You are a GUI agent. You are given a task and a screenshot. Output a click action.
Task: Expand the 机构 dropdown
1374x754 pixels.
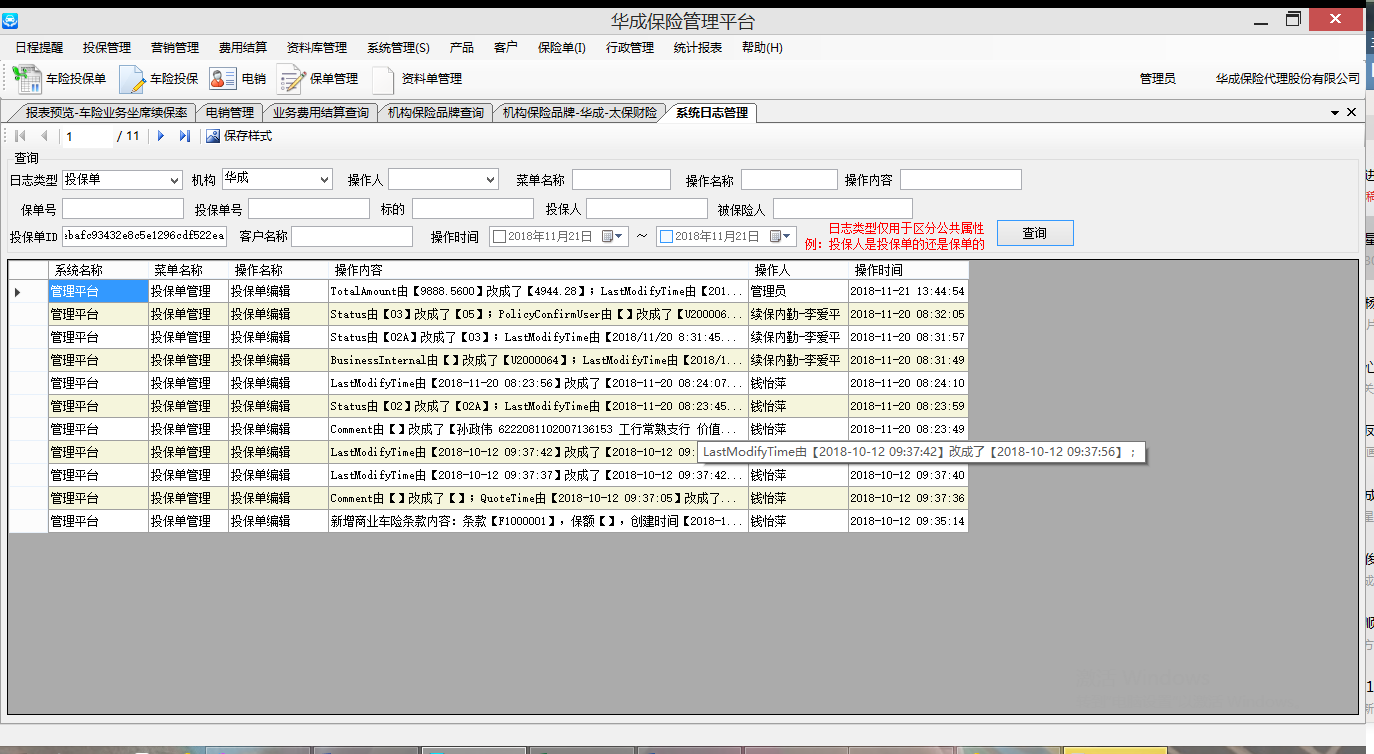coord(324,180)
